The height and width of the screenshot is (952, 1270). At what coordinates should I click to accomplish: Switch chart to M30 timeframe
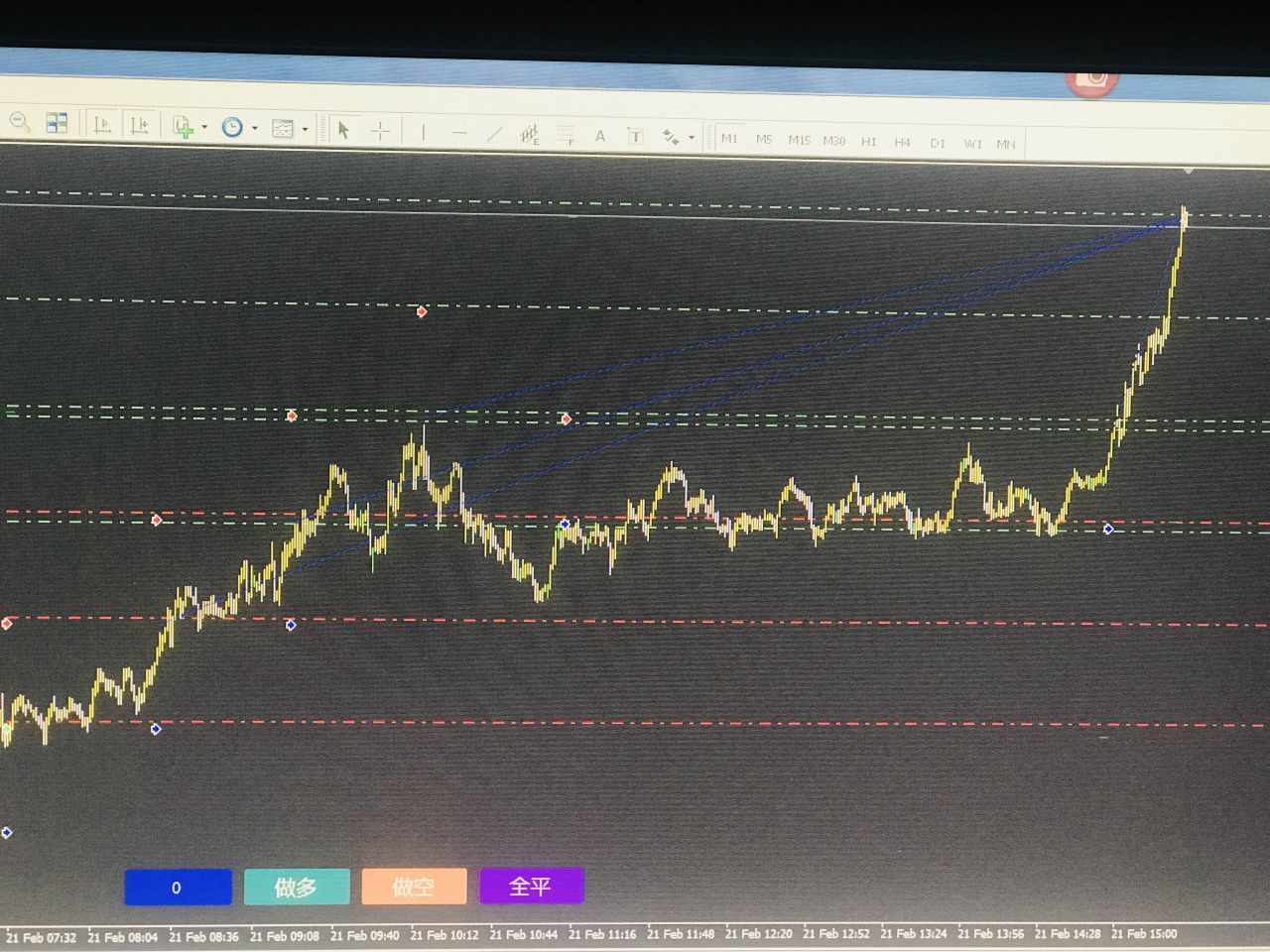(x=833, y=141)
